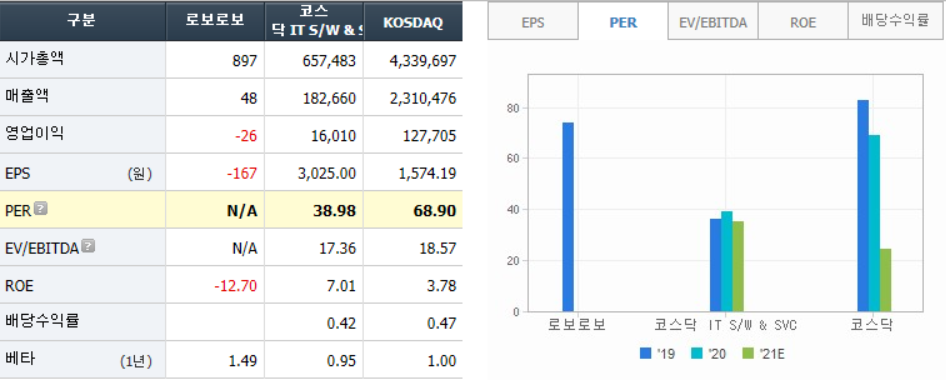This screenshot has height=380, width=946.
Task: Select the 시가총액 row label
Action: point(34,59)
